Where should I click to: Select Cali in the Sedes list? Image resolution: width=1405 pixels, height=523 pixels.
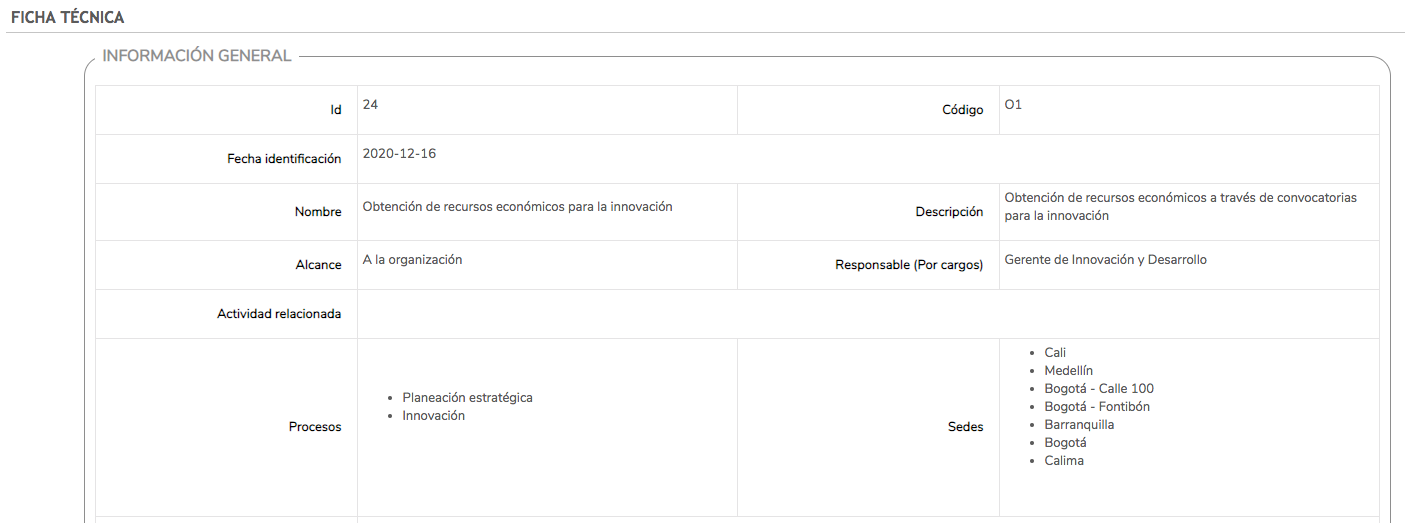pos(1055,353)
